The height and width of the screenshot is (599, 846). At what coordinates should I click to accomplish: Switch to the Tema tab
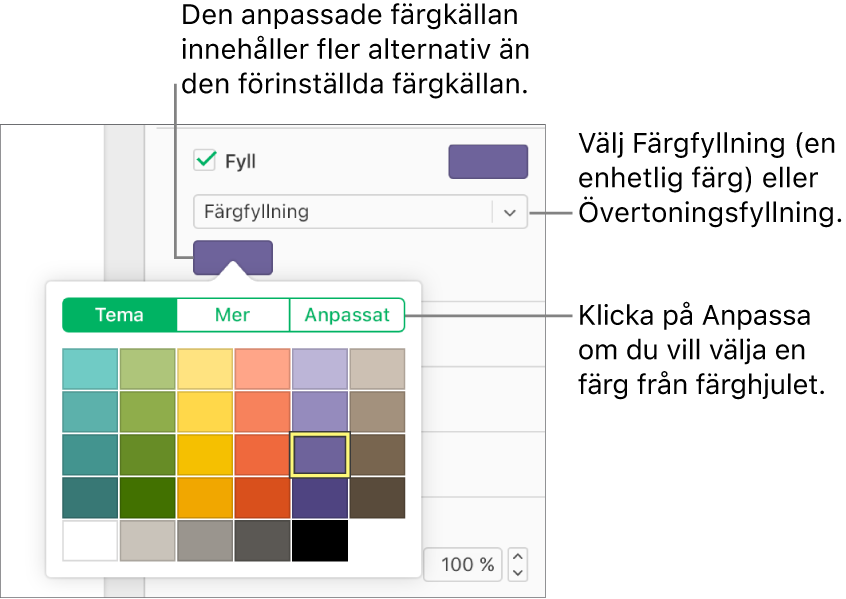tap(119, 315)
